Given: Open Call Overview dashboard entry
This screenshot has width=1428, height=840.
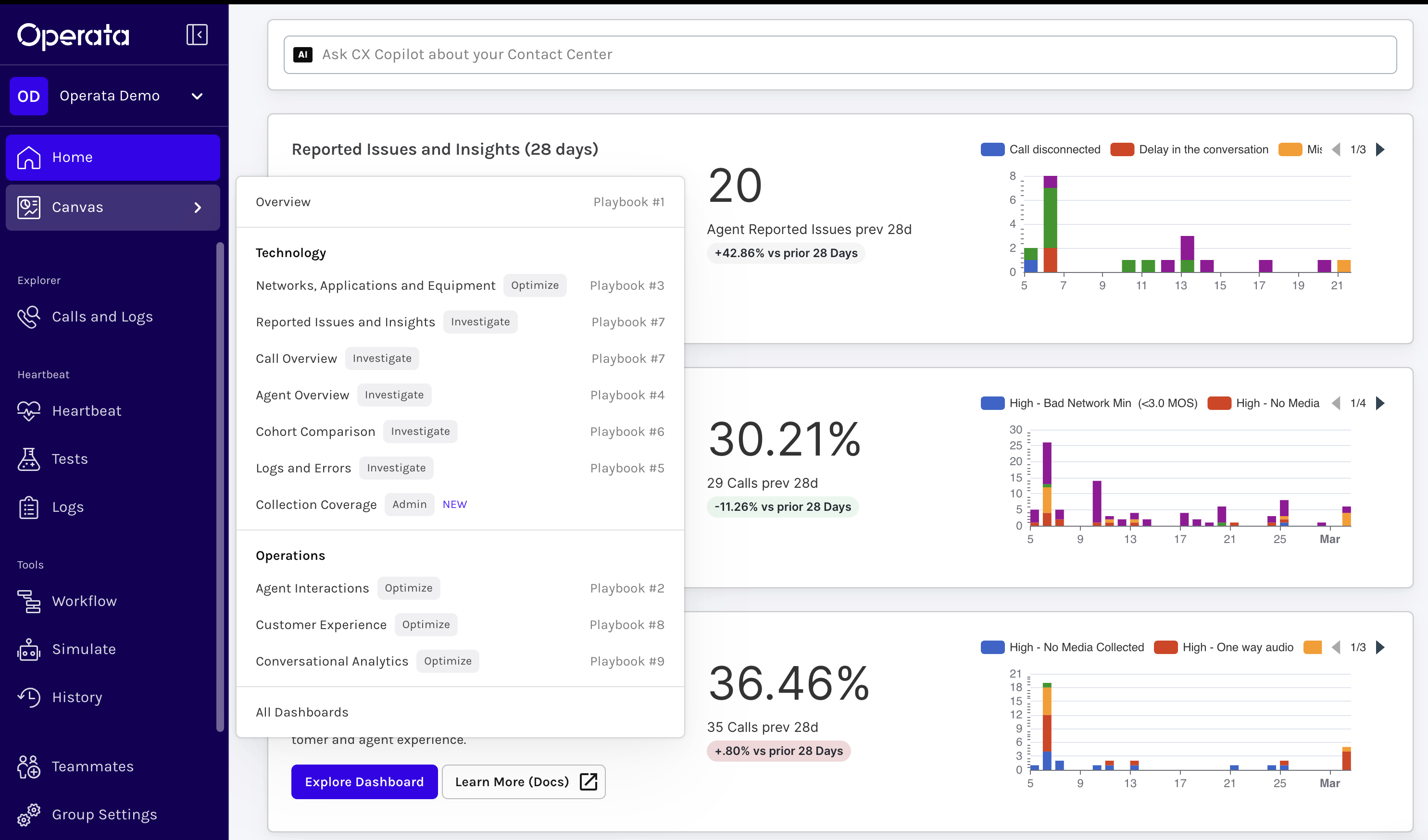Looking at the screenshot, I should (x=460, y=358).
